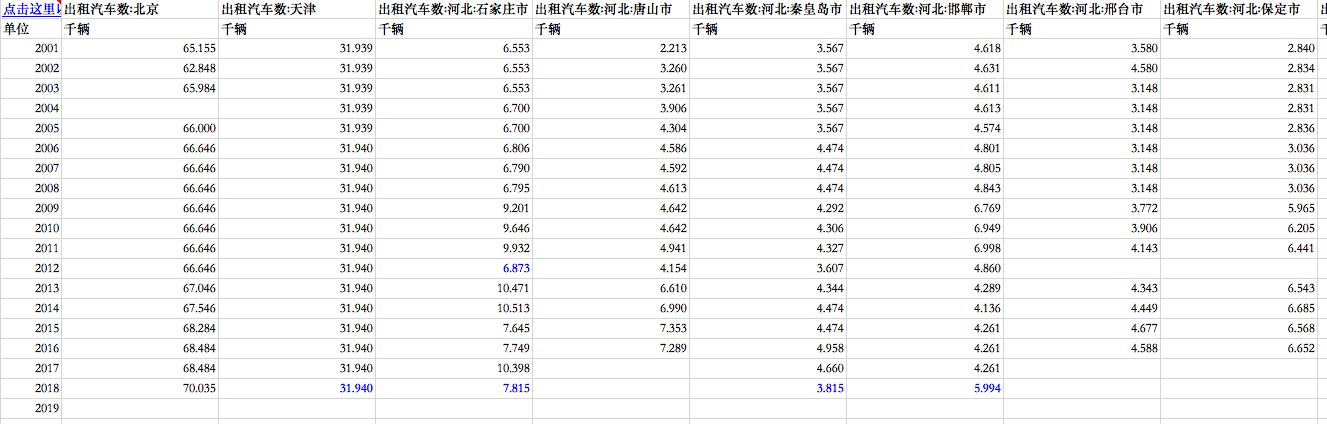Select the Beijing 2001 value 65.155
The width and height of the screenshot is (1327, 424).
(x=140, y=48)
